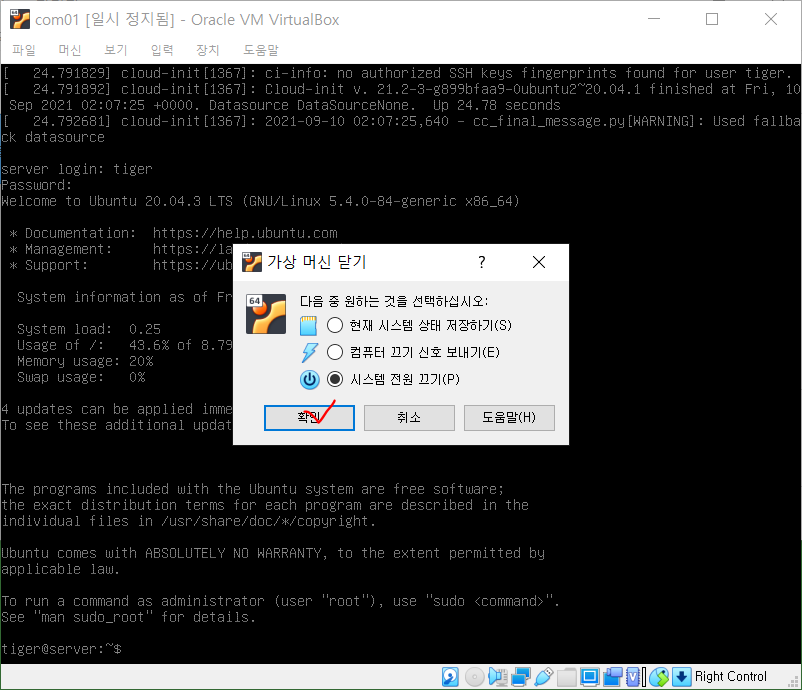Click the hard disk activity status icon
The width and height of the screenshot is (802, 690).
pos(450,677)
